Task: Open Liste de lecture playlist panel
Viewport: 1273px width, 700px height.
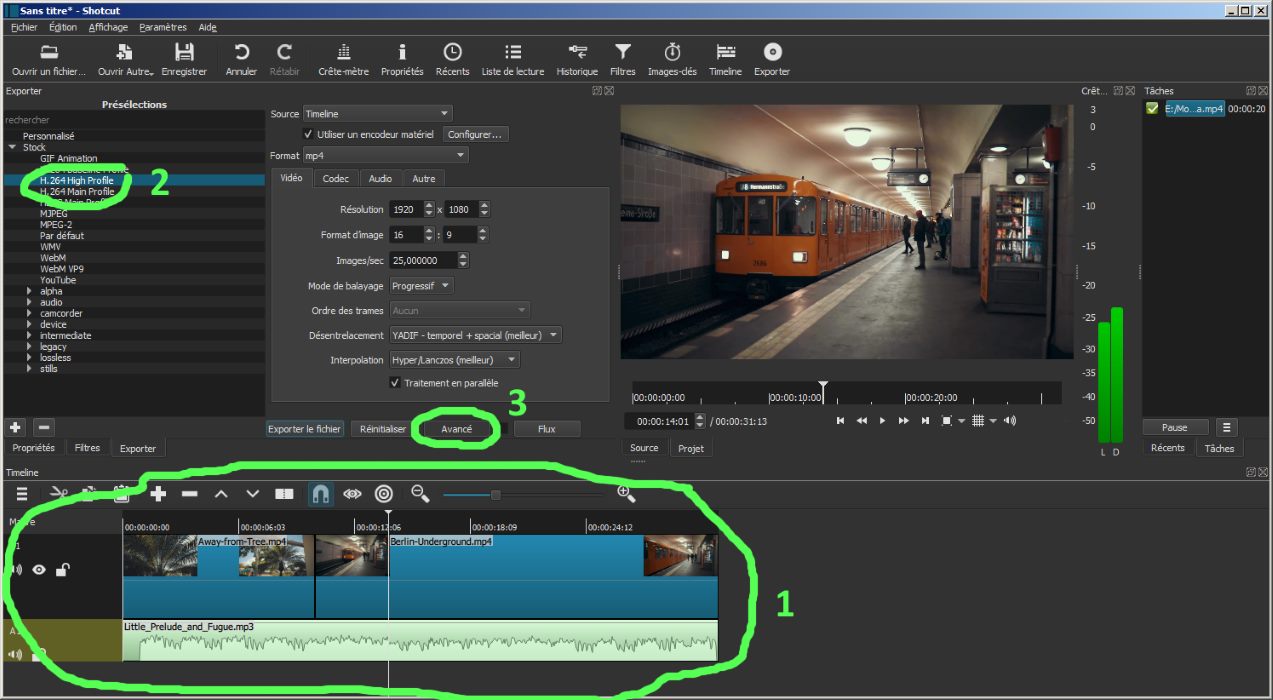Action: click(512, 58)
